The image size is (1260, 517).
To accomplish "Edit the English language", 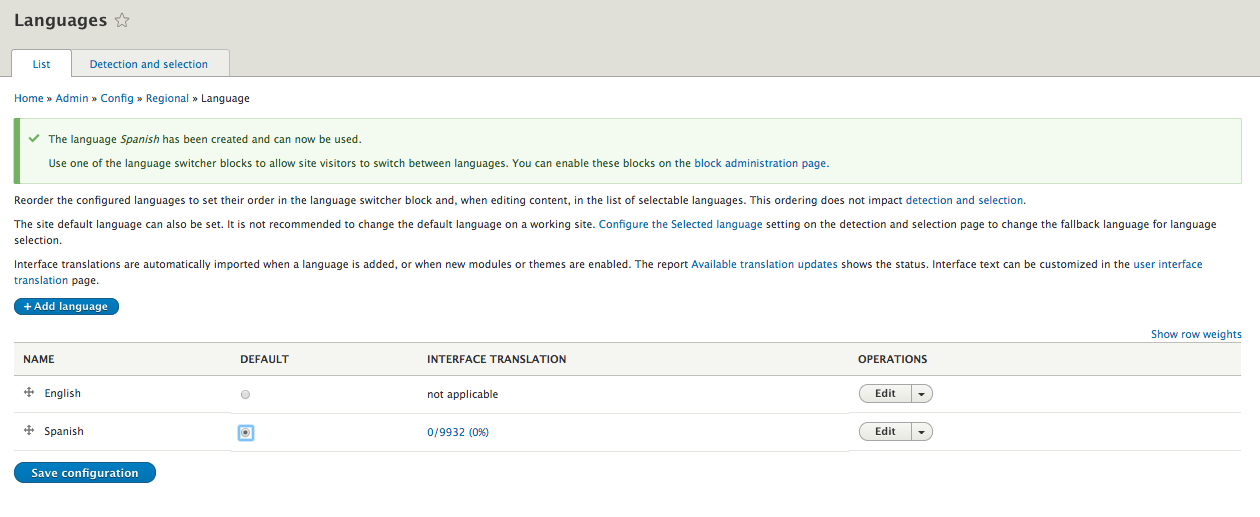I will coord(885,394).
